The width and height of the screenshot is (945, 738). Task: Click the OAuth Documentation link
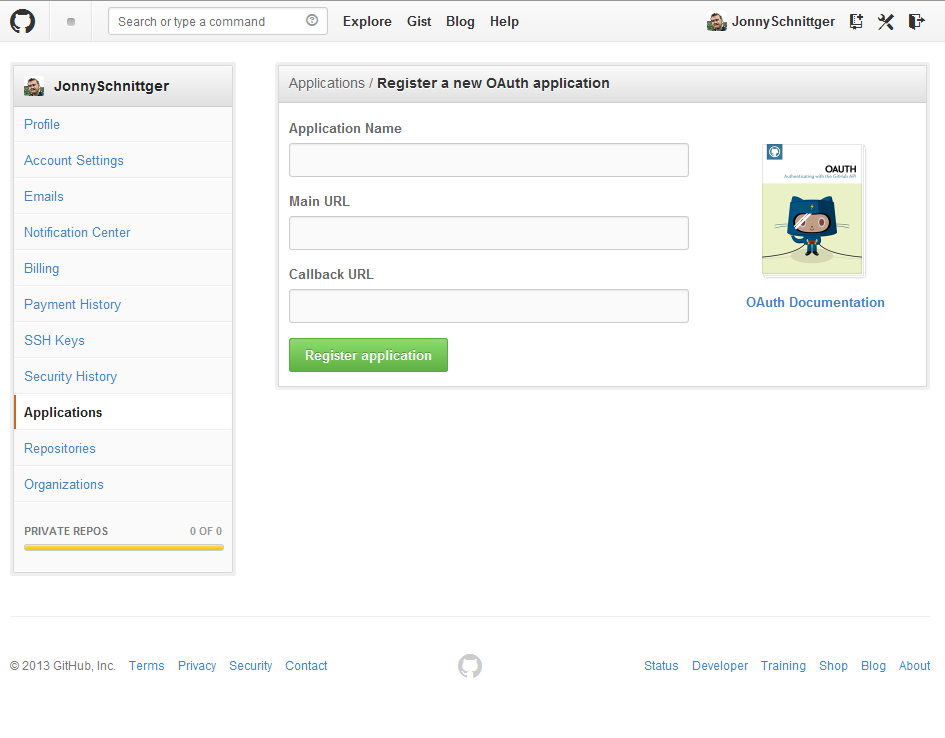[x=815, y=302]
